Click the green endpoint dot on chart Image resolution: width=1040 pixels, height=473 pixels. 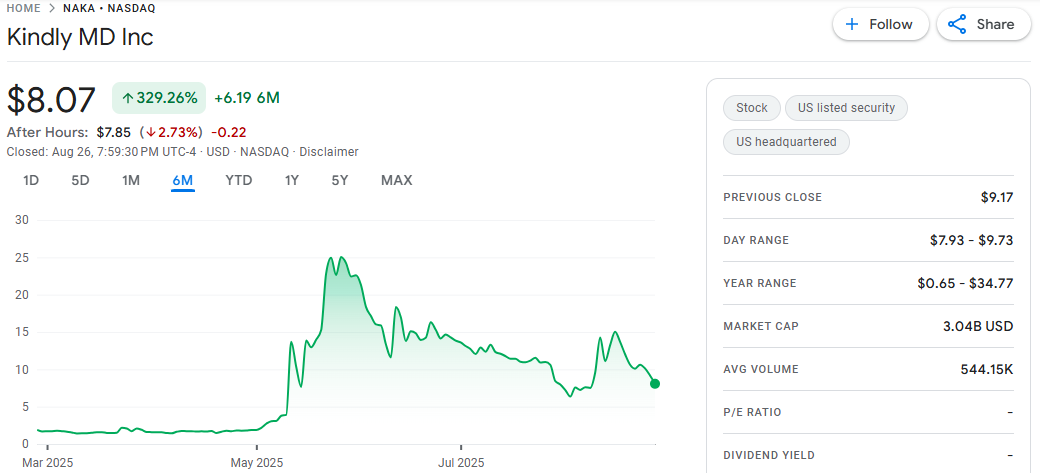point(655,383)
